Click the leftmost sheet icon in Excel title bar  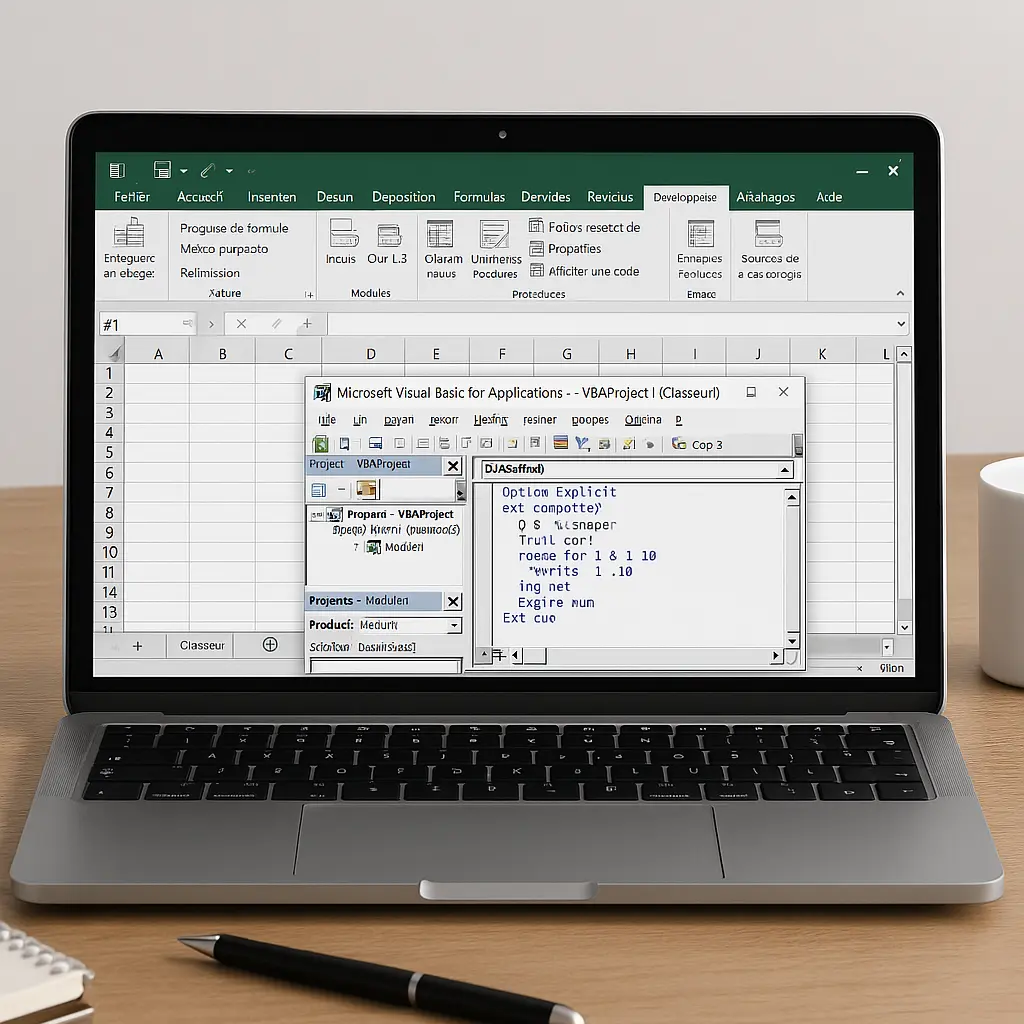117,170
